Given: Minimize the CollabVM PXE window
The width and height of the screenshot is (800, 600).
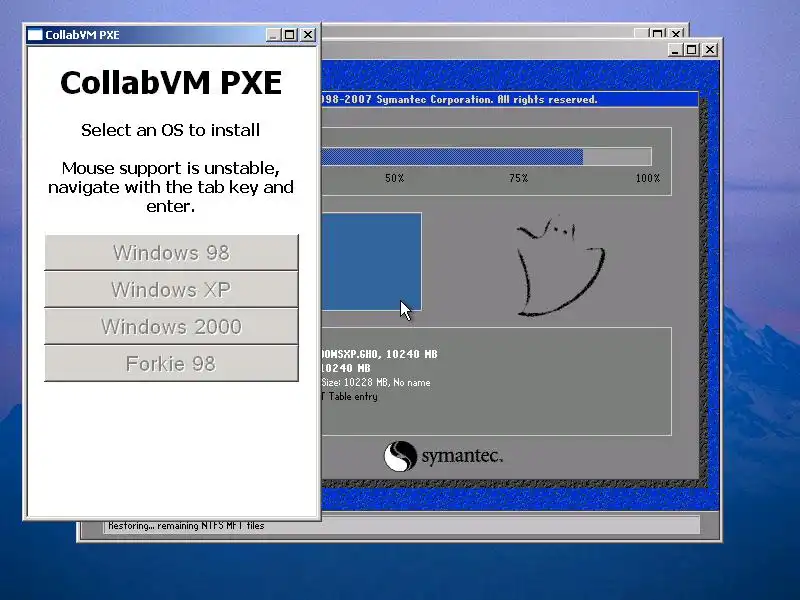Looking at the screenshot, I should [273, 35].
